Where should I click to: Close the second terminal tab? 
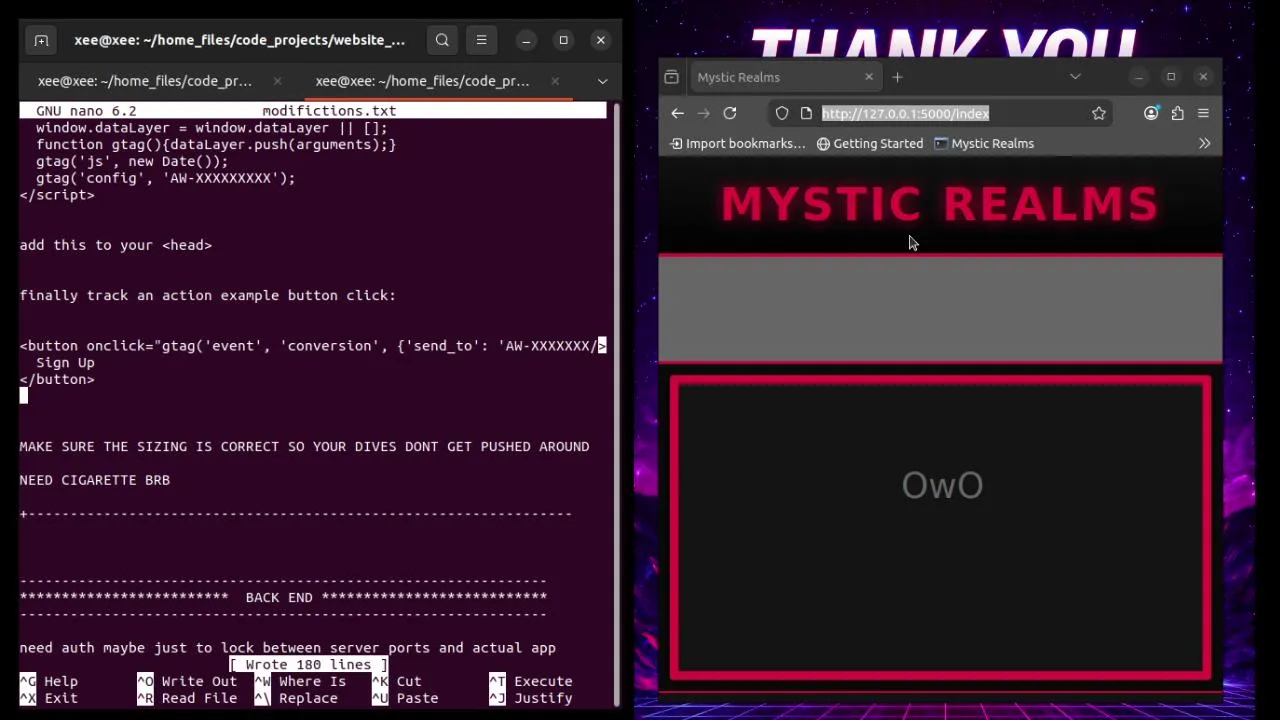(x=554, y=81)
